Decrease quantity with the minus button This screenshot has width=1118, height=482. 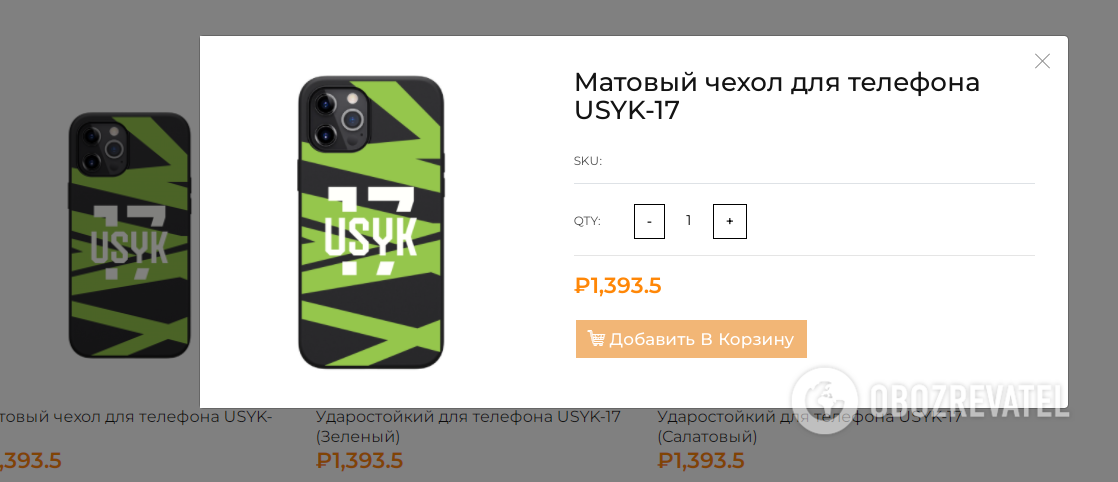[x=649, y=221]
